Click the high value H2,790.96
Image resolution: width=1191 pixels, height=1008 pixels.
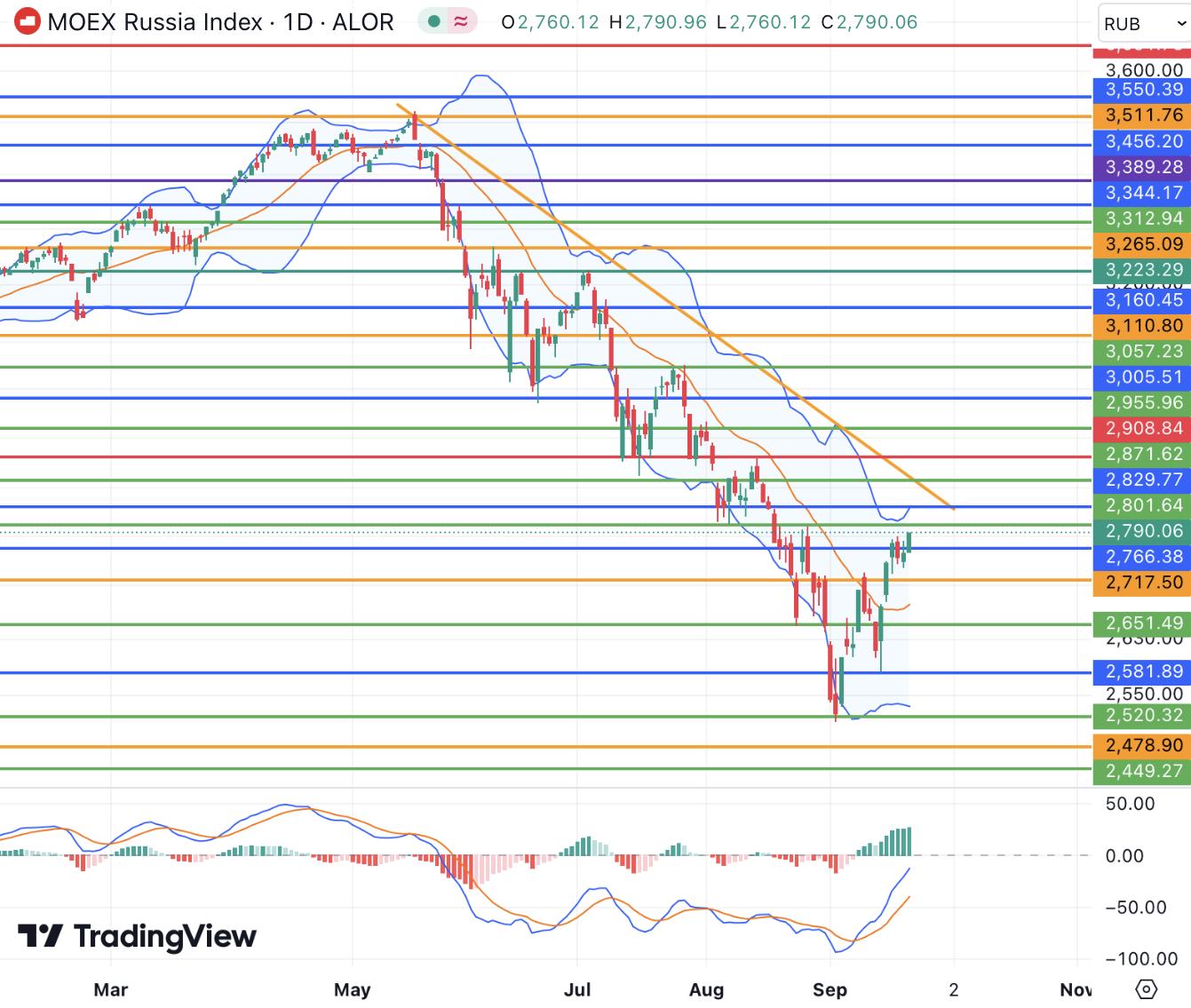click(x=658, y=22)
